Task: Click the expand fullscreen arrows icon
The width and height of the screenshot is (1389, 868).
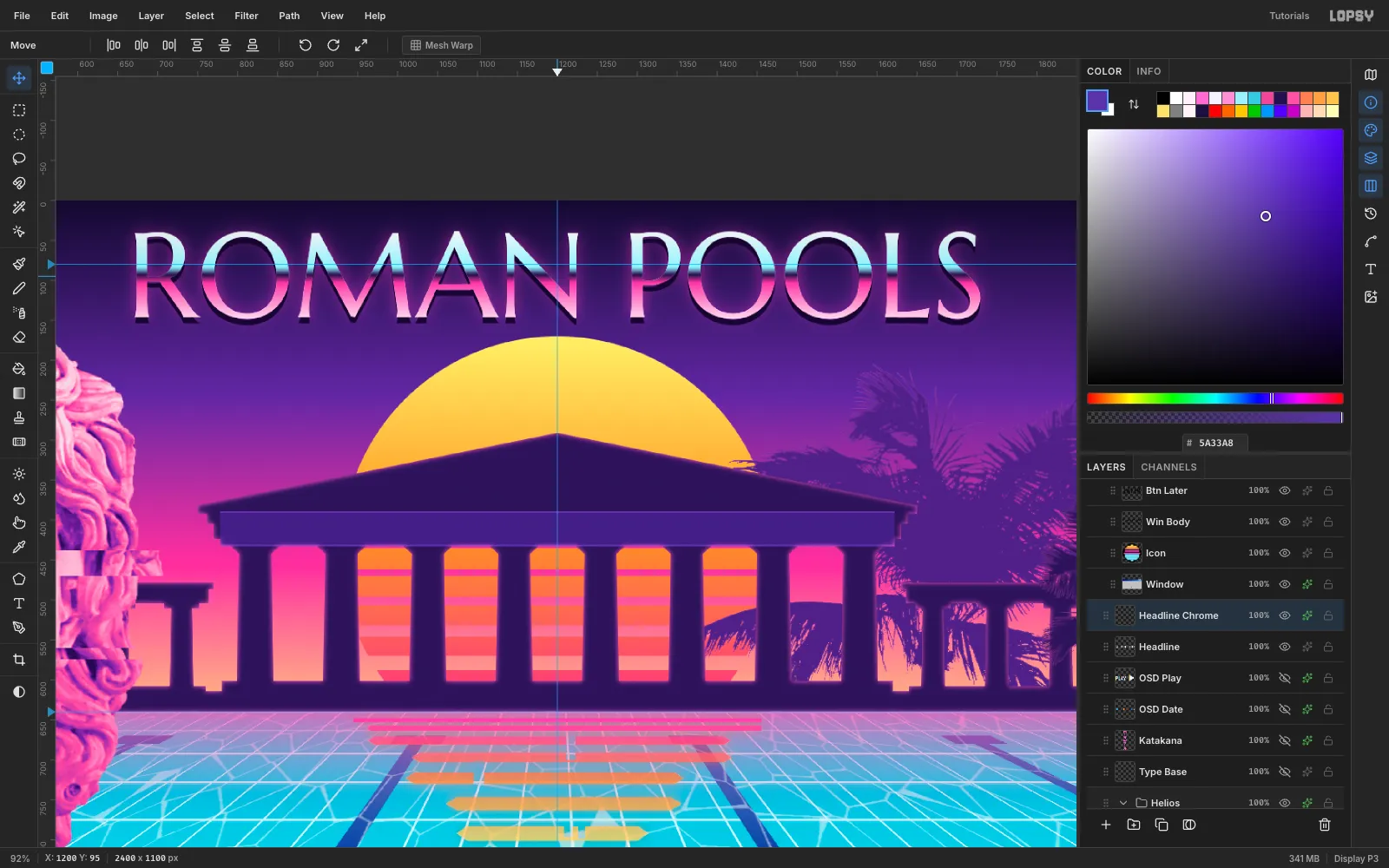Action: pos(361,45)
